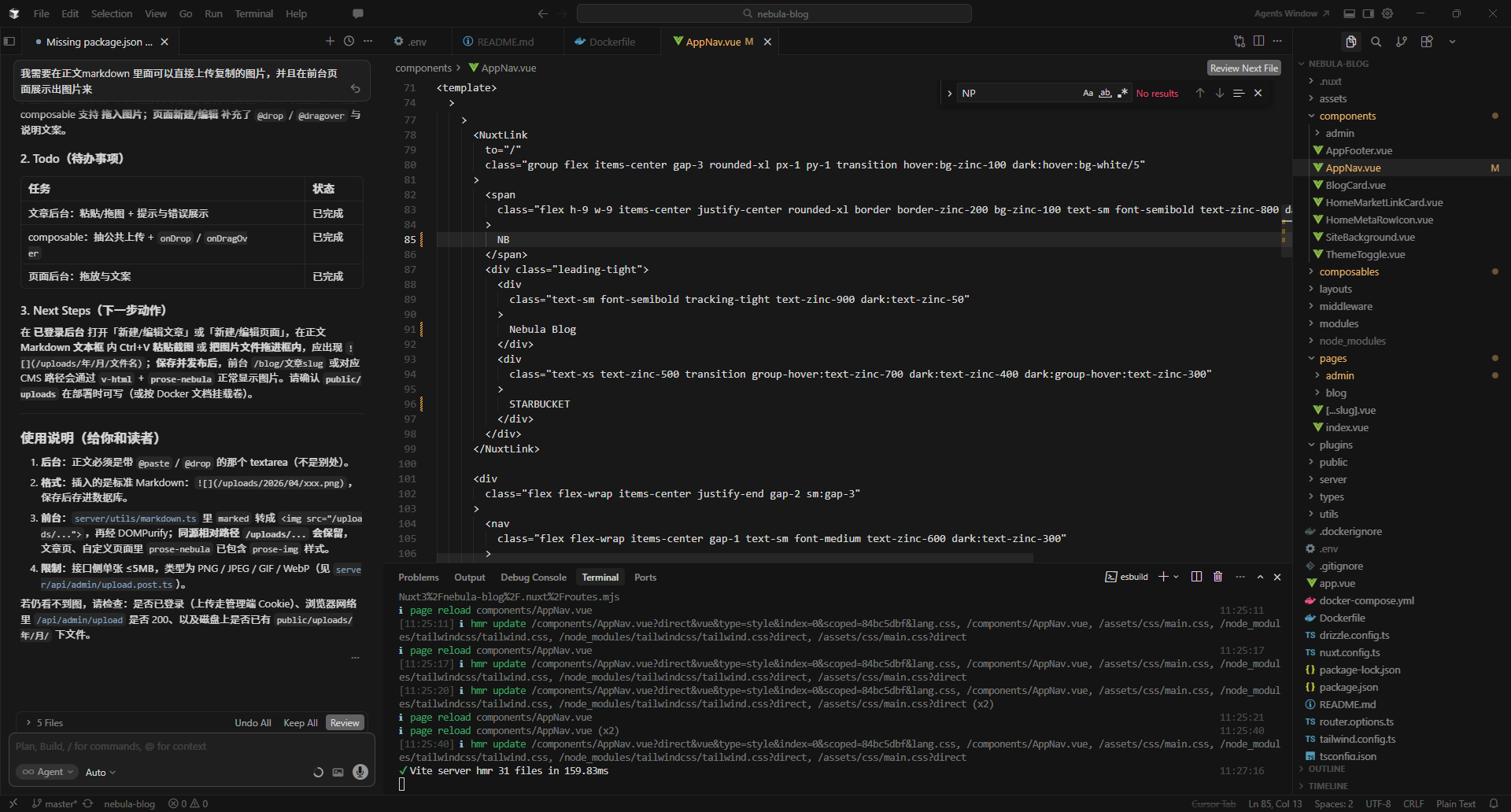Open the Agent mode dropdown
This screenshot has width=1511, height=812.
pyautogui.click(x=48, y=772)
